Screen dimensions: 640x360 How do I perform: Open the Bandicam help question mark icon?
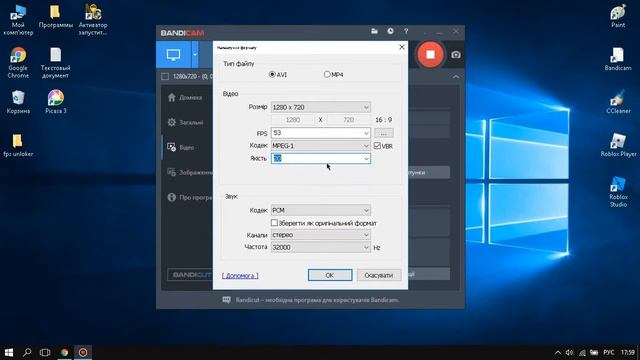[406, 31]
